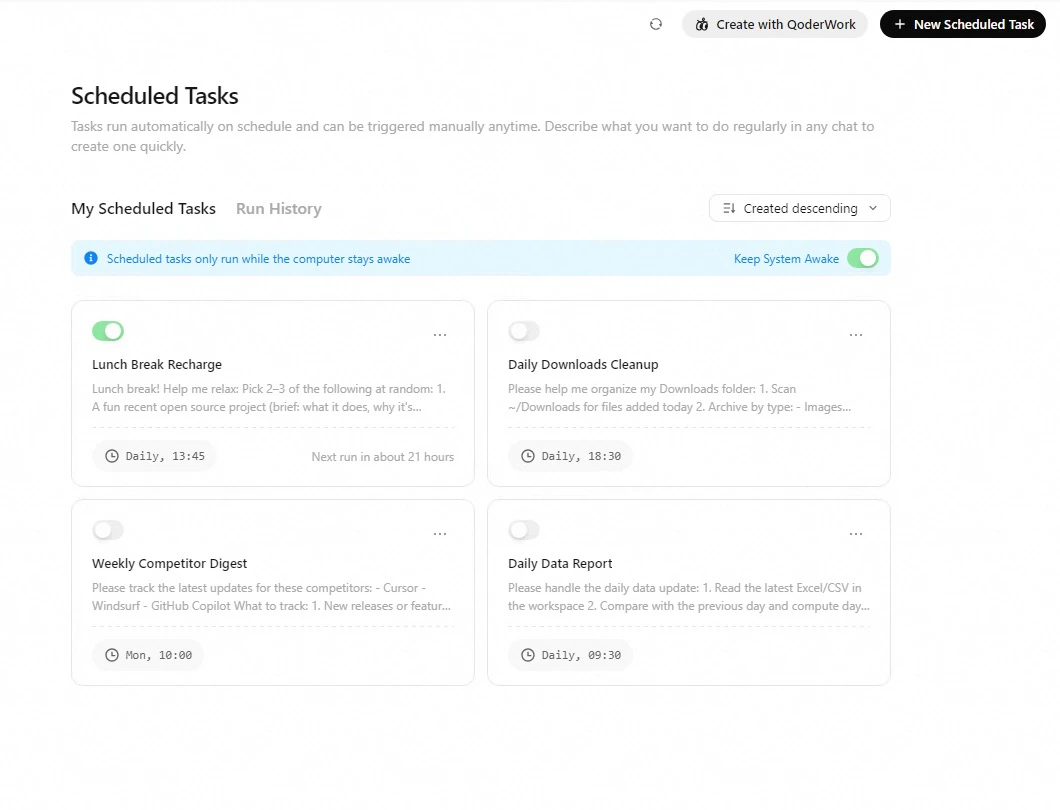Click the QoderWork robot icon

coord(701,24)
